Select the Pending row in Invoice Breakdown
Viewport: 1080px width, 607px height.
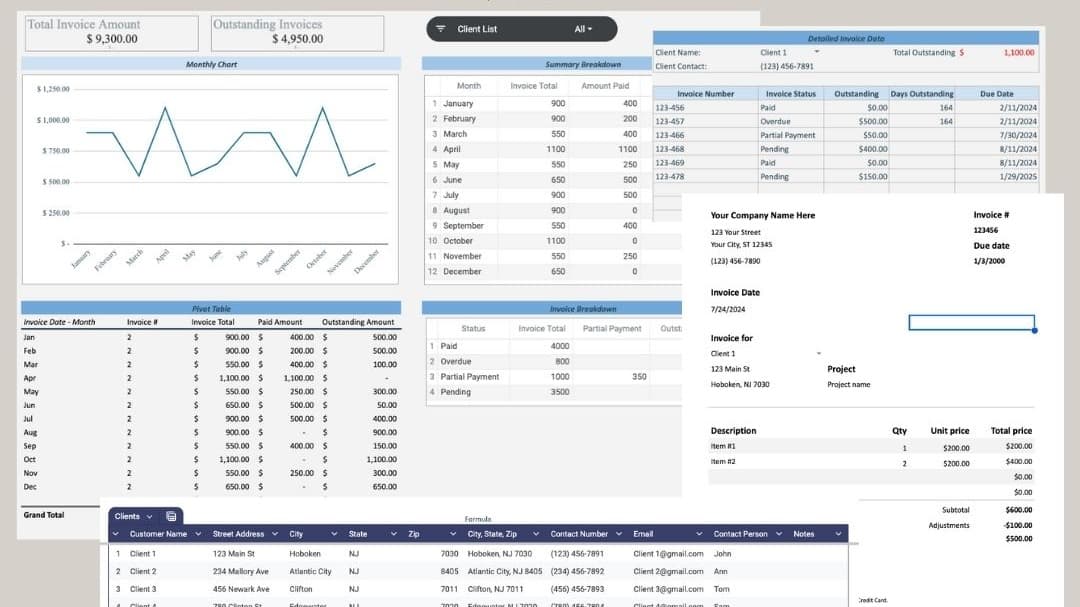[554, 392]
